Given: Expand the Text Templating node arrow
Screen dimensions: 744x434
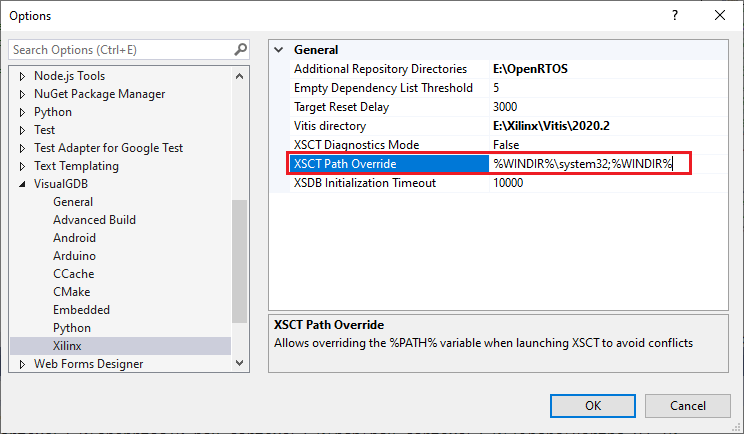Looking at the screenshot, I should [x=22, y=166].
